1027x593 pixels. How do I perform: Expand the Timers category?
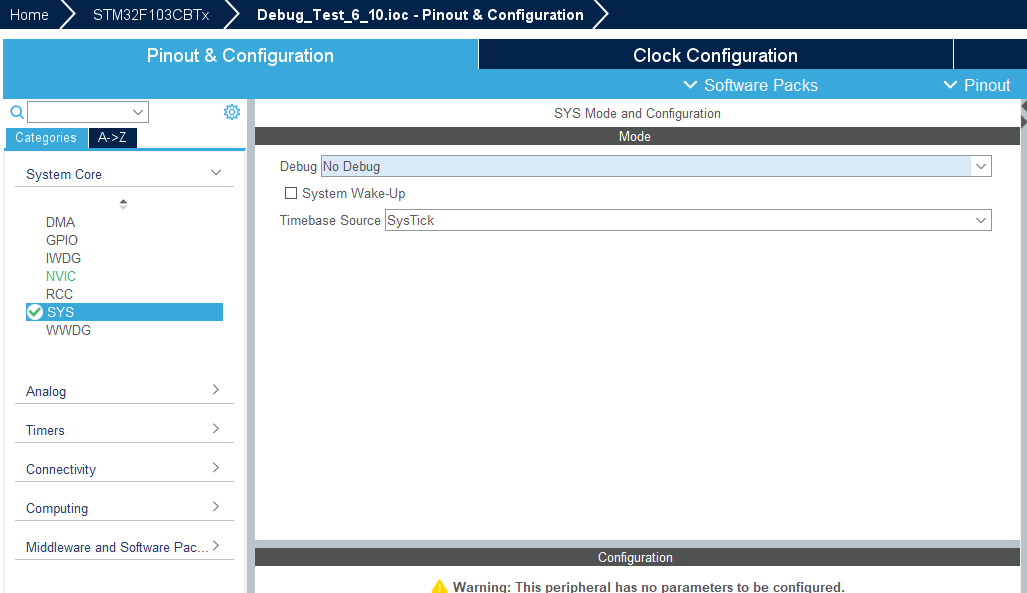(215, 430)
